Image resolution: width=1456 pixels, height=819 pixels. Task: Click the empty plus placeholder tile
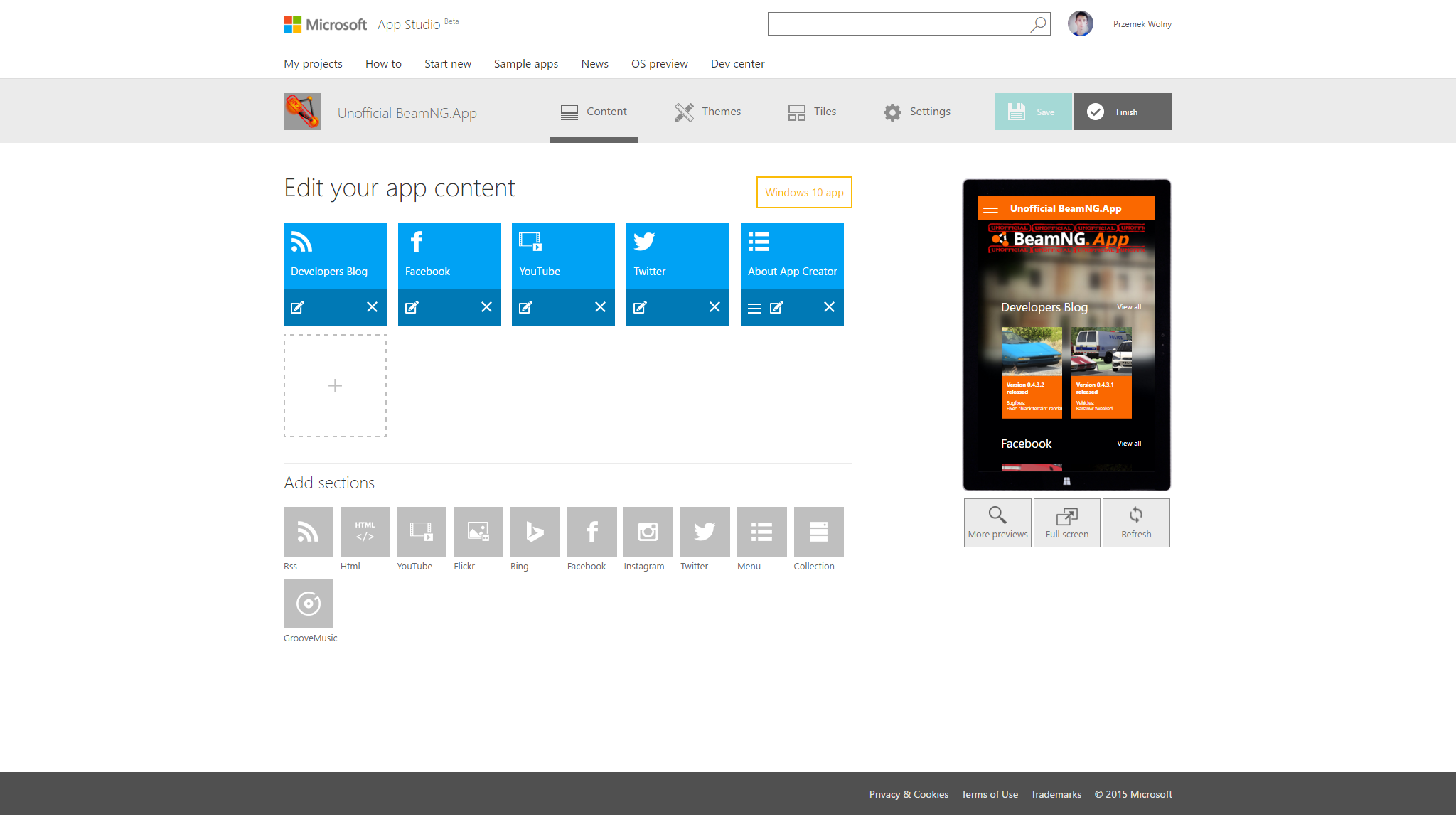[335, 385]
